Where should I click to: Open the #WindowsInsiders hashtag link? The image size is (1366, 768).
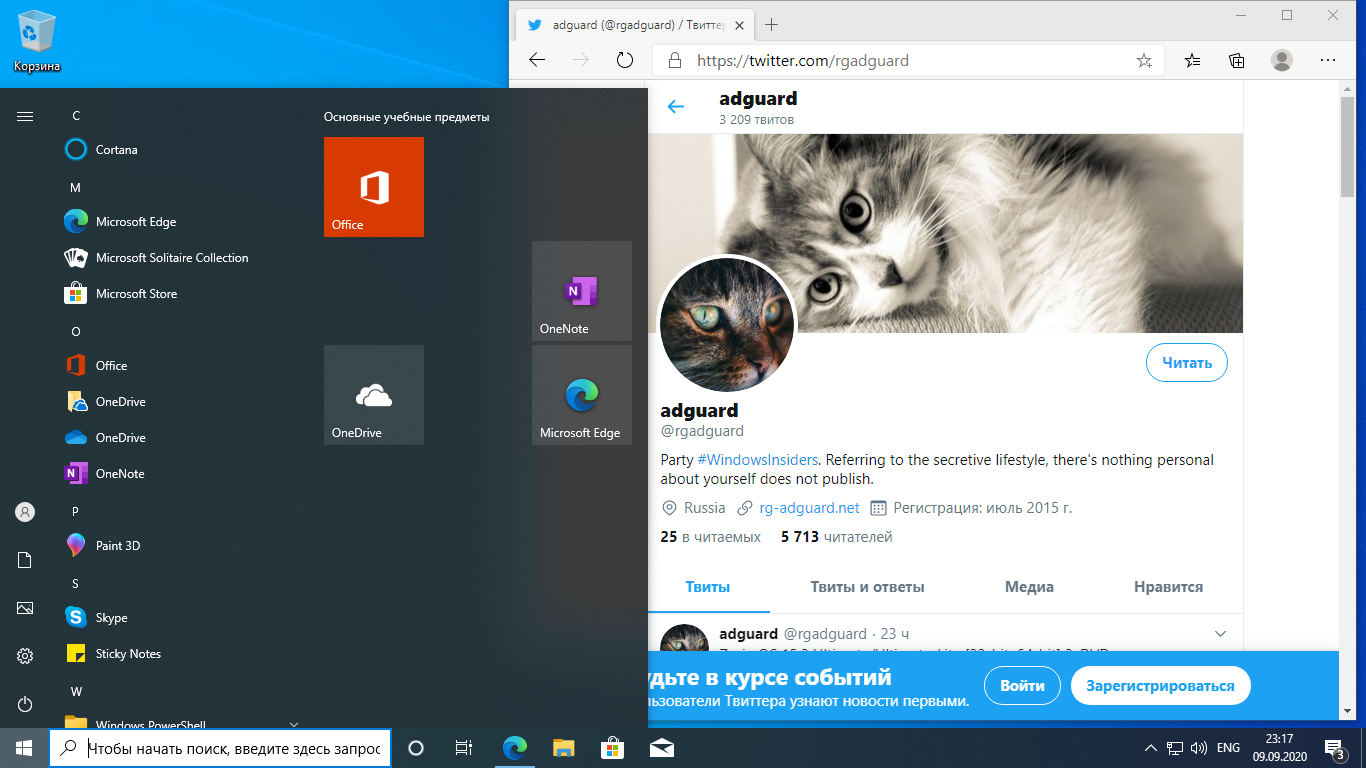pos(758,460)
